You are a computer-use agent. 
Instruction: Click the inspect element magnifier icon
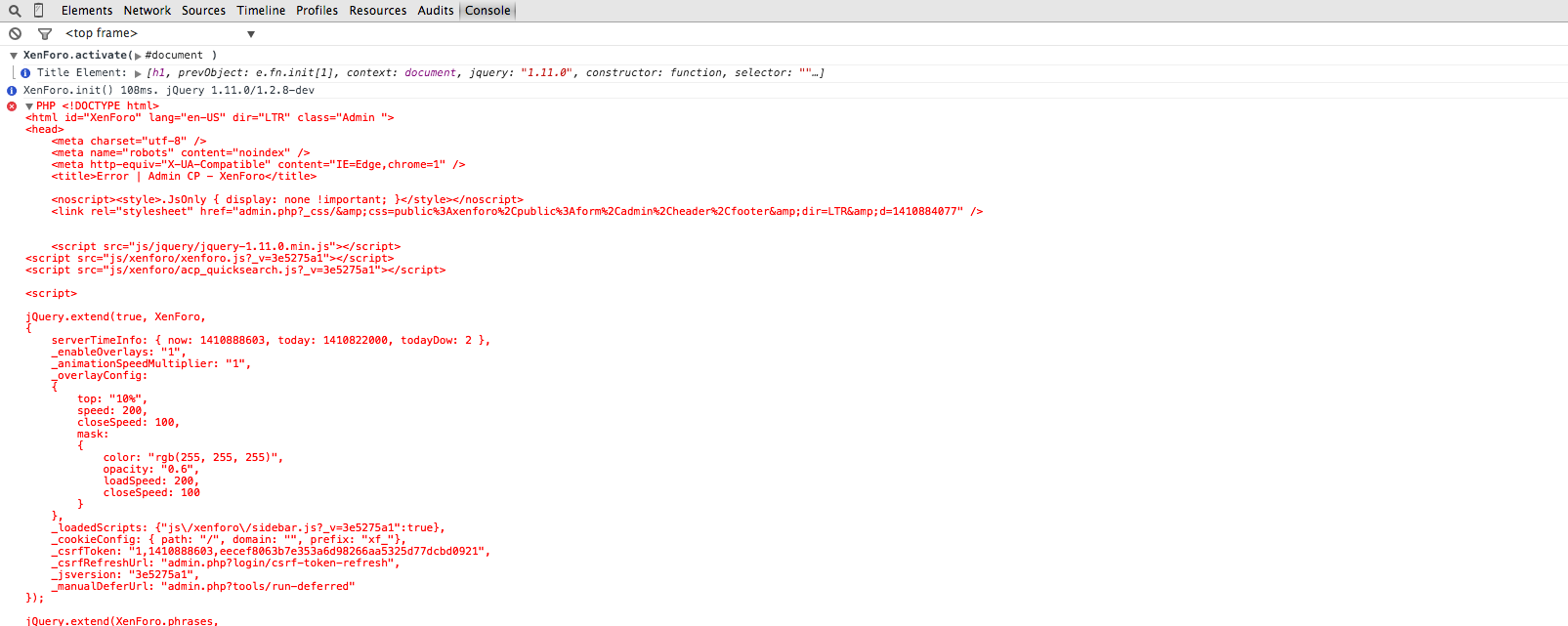pyautogui.click(x=15, y=11)
